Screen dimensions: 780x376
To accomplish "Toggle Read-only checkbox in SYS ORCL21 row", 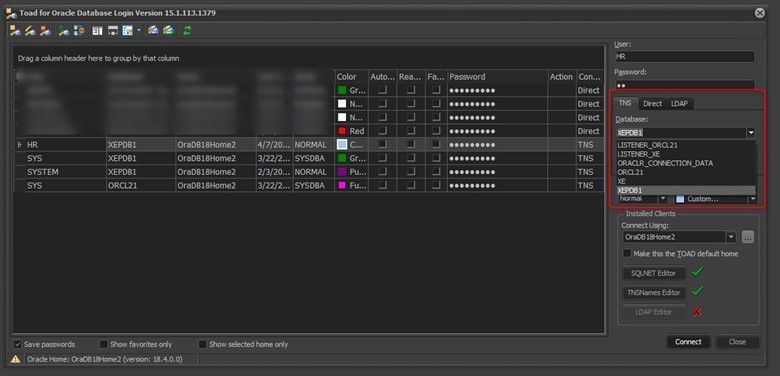I will 411,185.
